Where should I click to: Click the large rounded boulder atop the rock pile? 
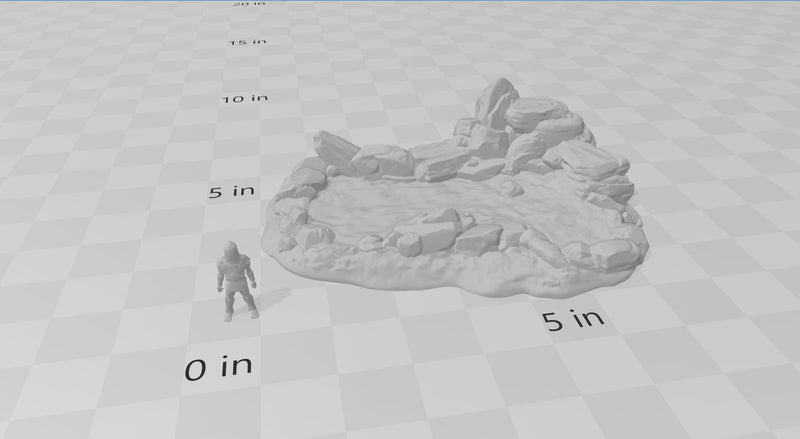point(537,113)
